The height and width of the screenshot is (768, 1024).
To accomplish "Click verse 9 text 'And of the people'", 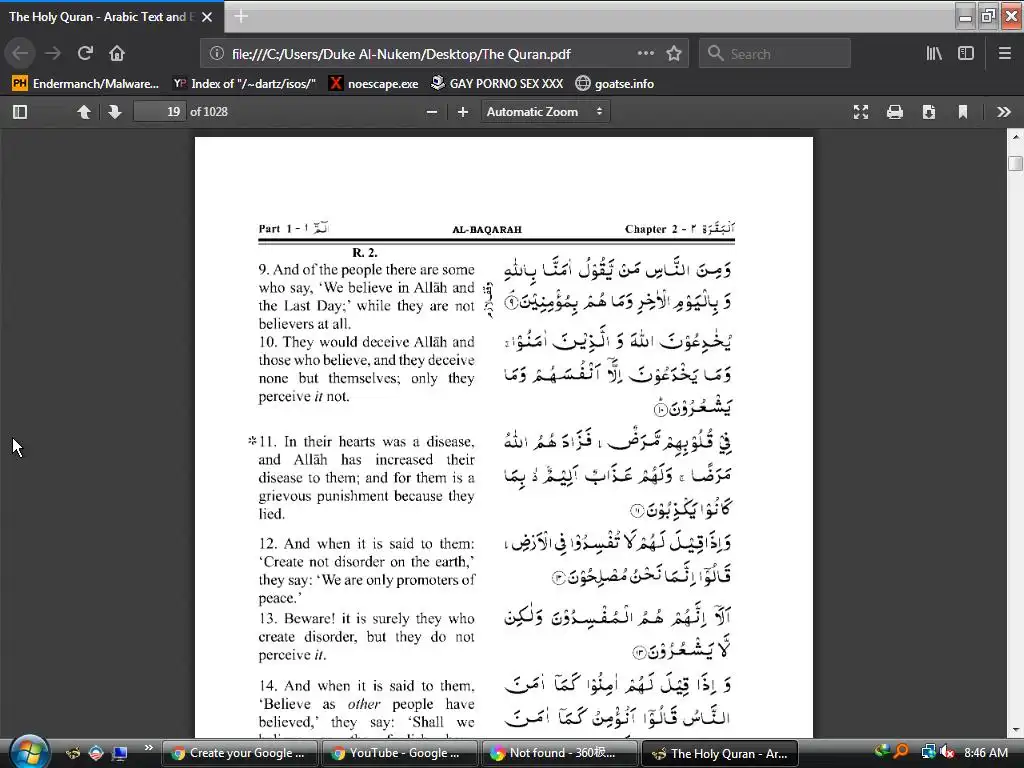I will point(329,270).
